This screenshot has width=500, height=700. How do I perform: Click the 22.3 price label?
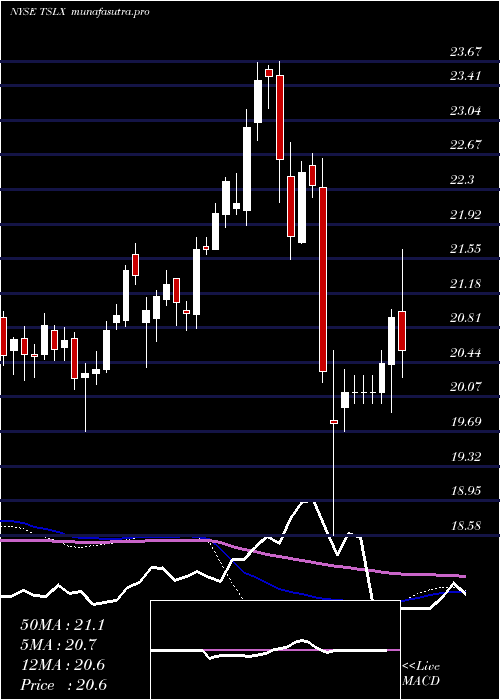[462, 180]
